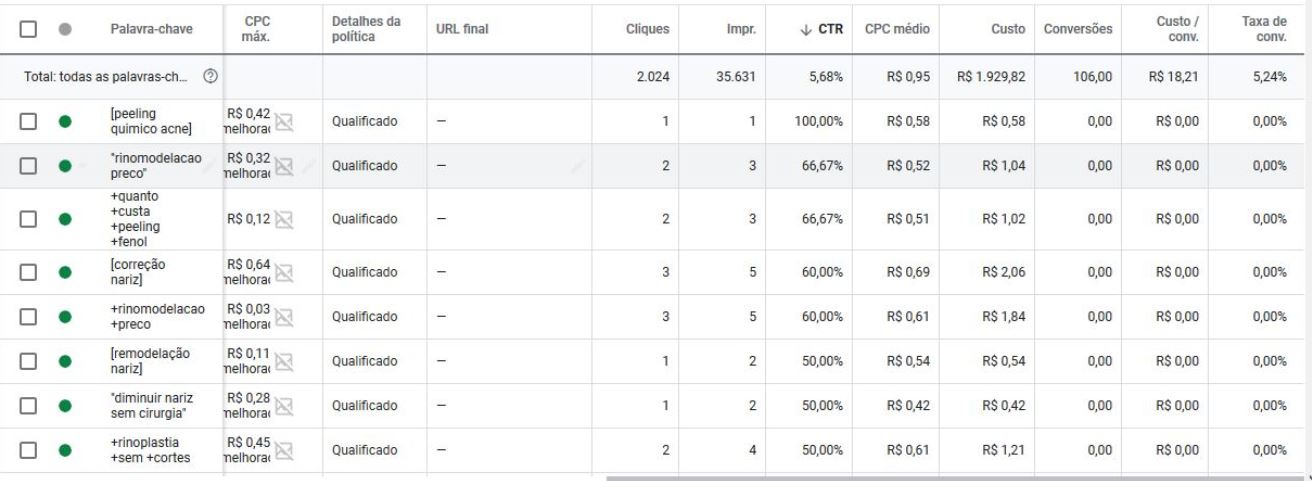
Task: Click the Conversões column header
Action: pos(1078,31)
